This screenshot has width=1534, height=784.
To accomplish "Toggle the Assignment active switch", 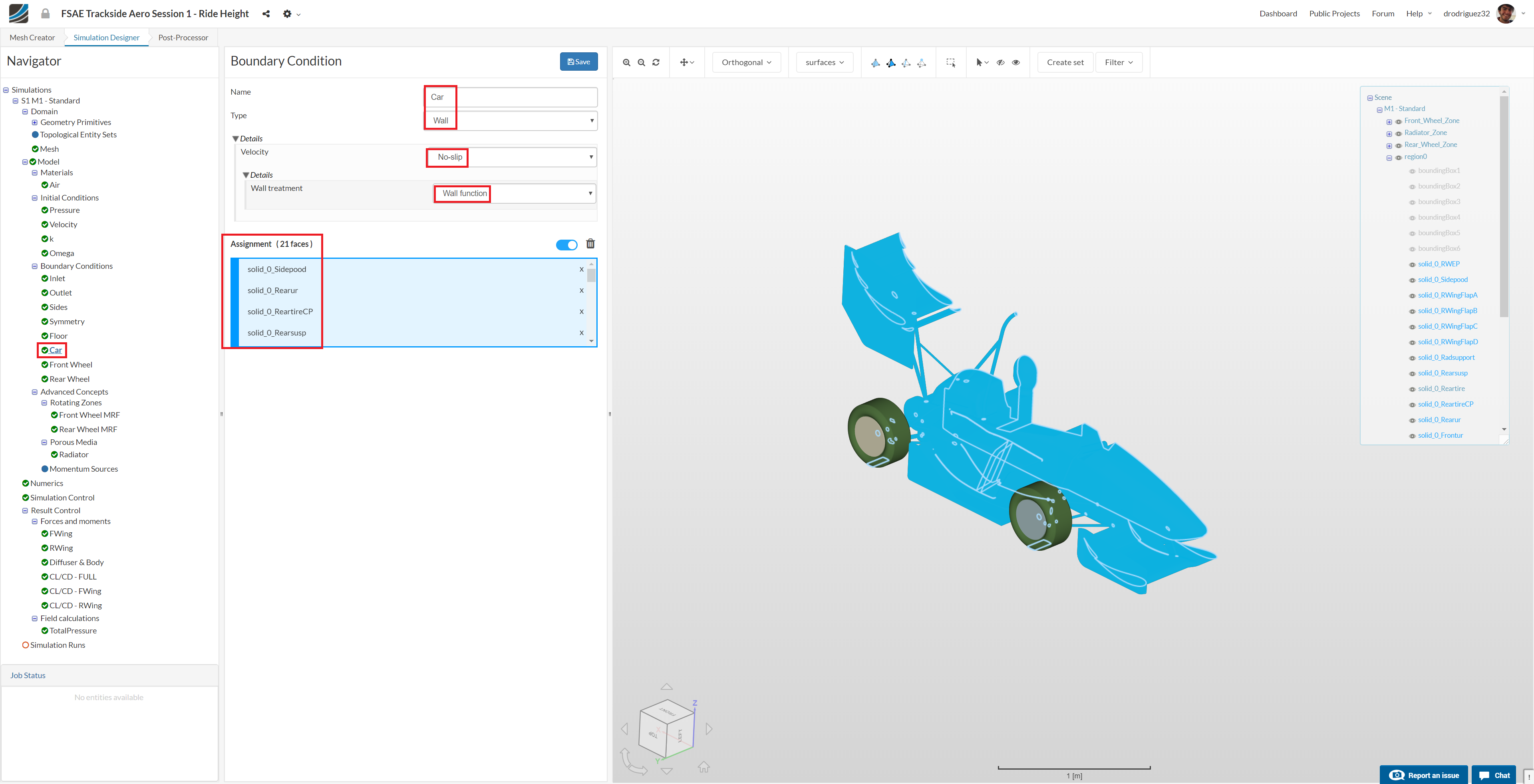I will [x=566, y=245].
